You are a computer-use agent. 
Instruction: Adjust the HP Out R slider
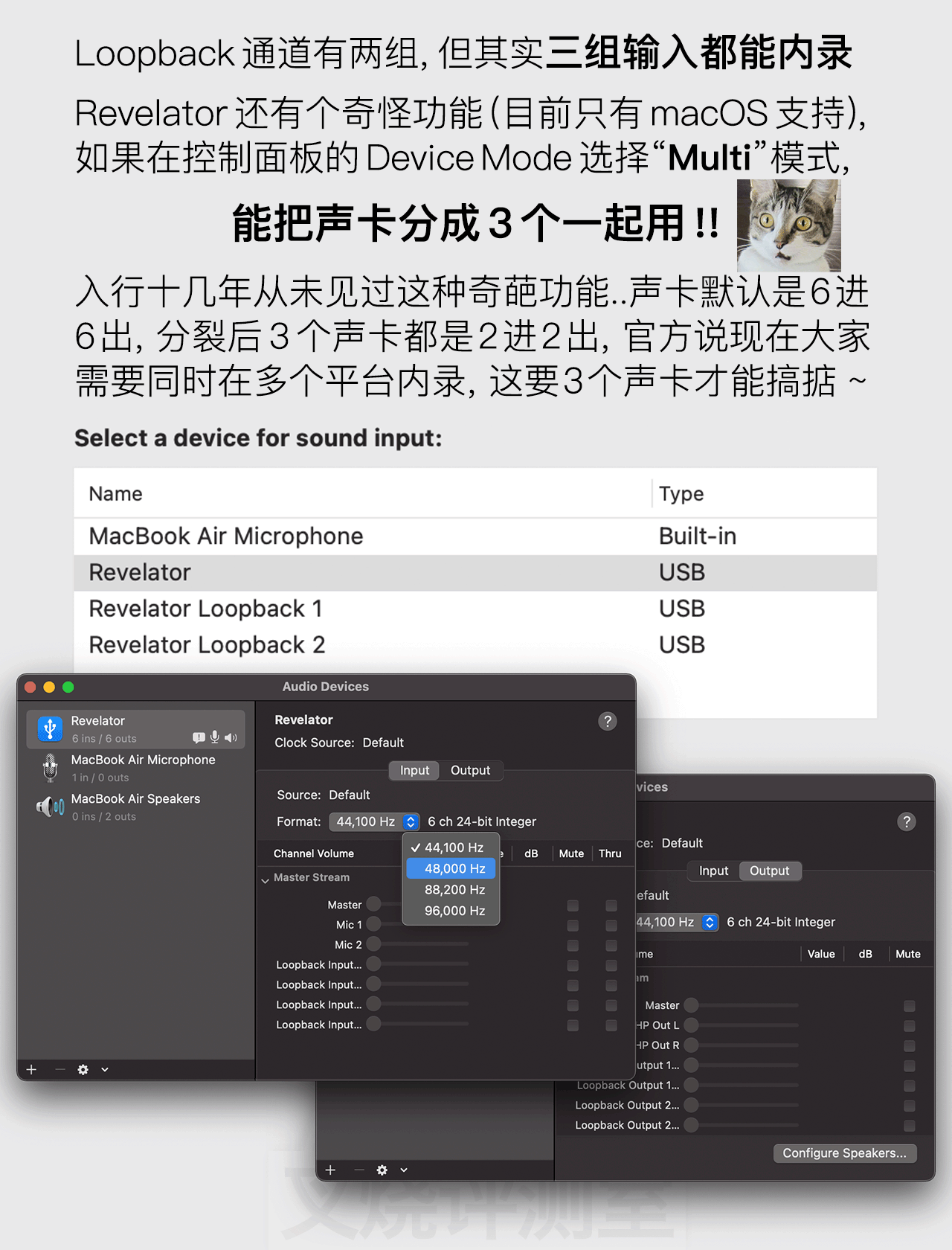click(x=742, y=1045)
